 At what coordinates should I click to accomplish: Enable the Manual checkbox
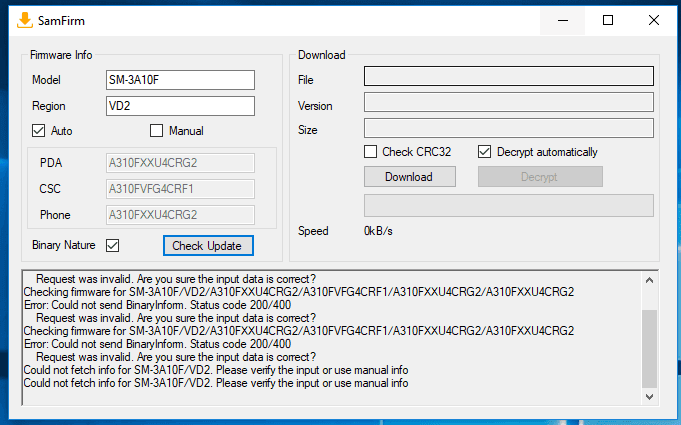156,130
